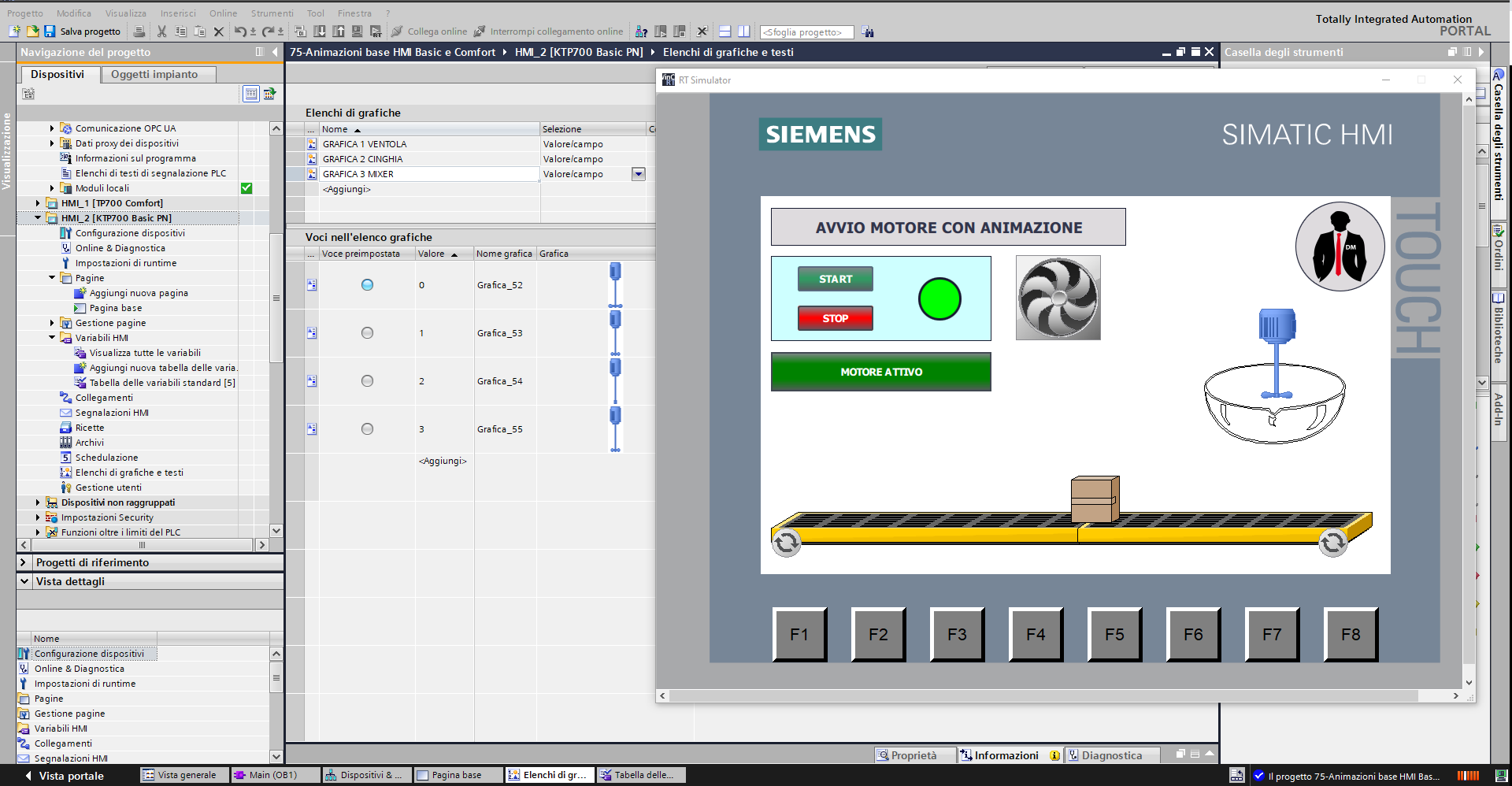Click the Cut scissors icon in toolbar
1512x786 pixels.
pos(161,32)
